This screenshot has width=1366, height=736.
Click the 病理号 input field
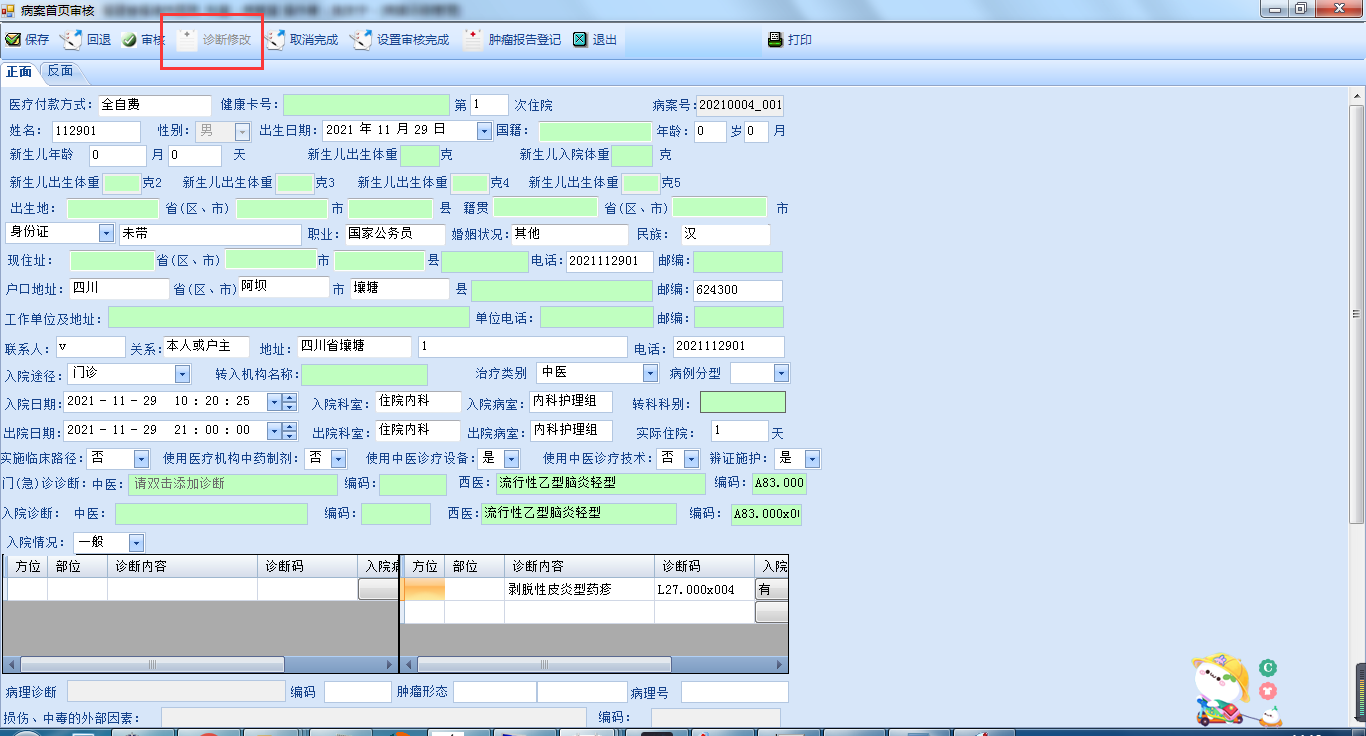tap(735, 692)
